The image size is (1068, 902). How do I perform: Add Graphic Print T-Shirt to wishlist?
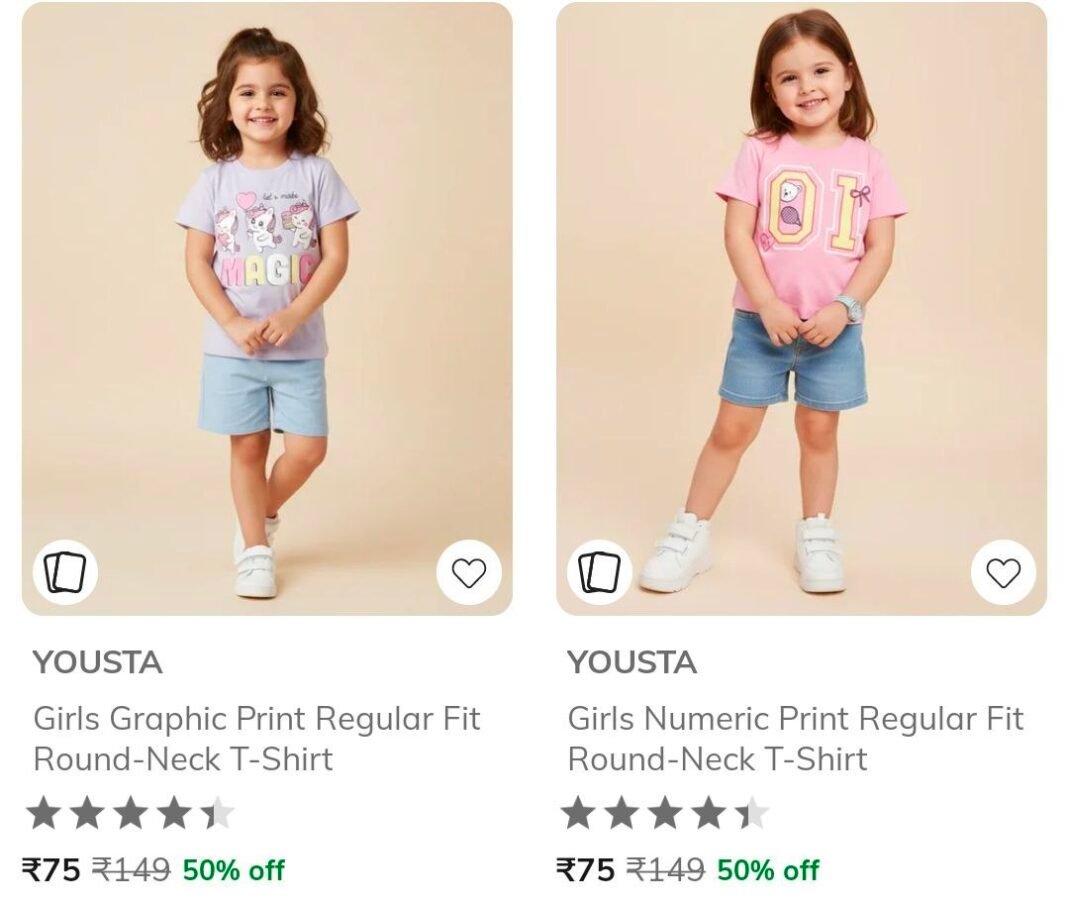tap(469, 572)
